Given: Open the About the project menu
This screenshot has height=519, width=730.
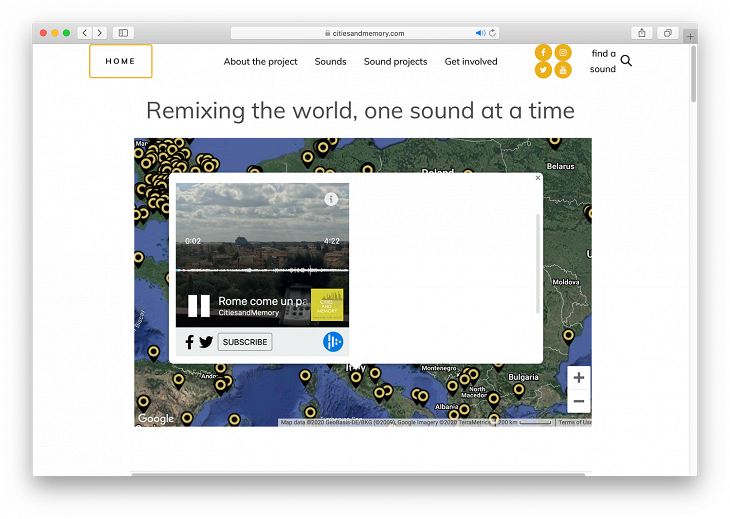Looking at the screenshot, I should [260, 61].
